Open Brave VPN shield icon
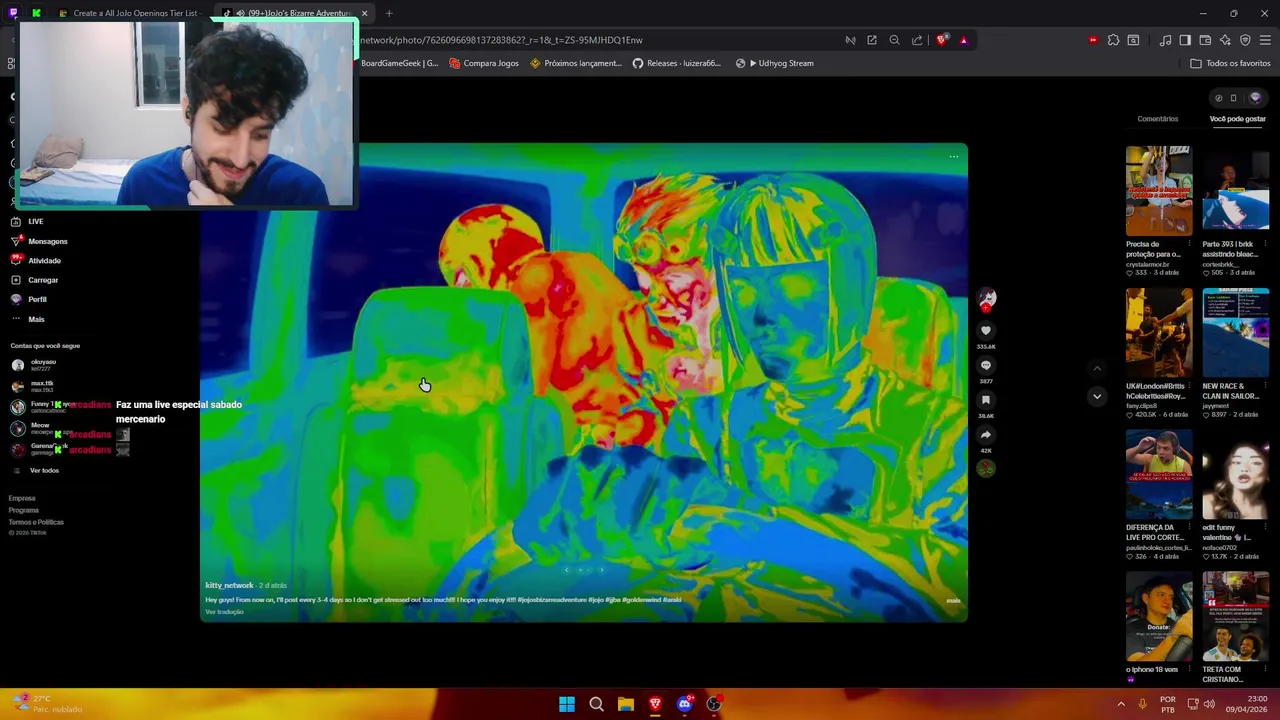 1245,40
